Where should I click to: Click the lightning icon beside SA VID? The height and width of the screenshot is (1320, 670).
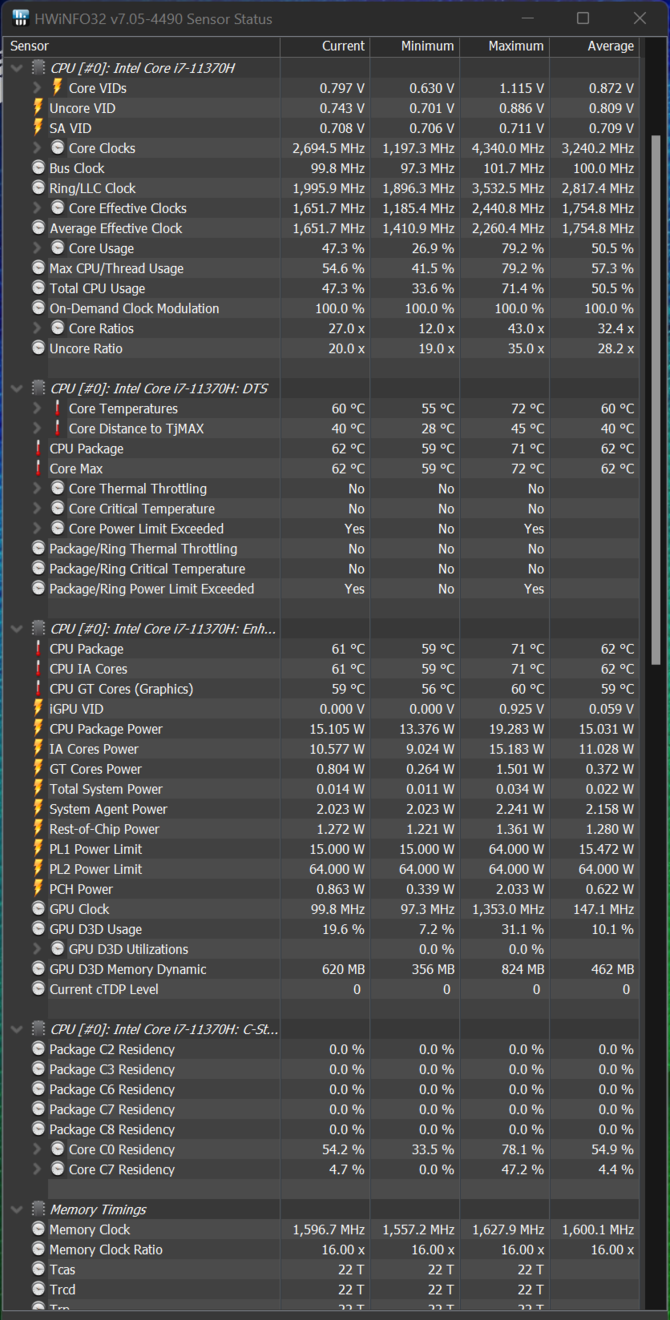tap(39, 128)
